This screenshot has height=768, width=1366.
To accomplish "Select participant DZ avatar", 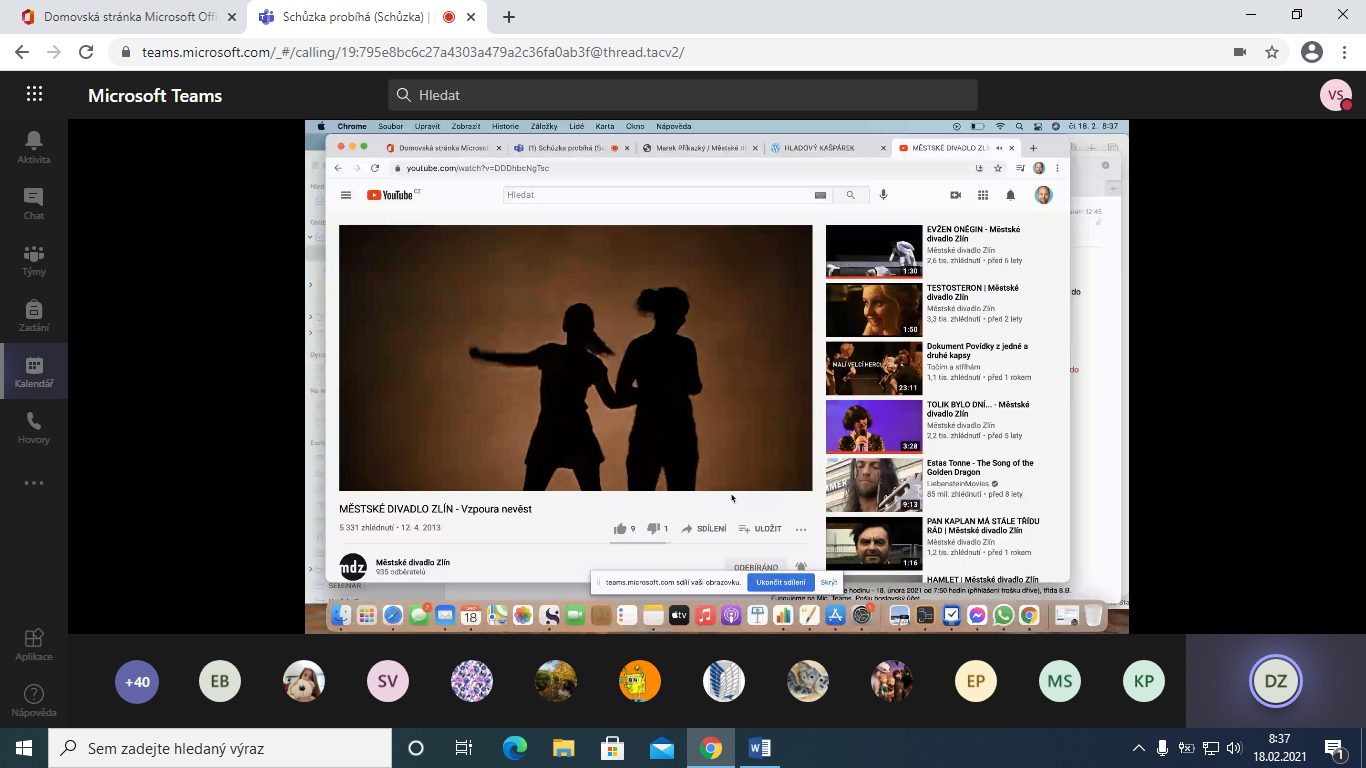I will pos(1276,682).
